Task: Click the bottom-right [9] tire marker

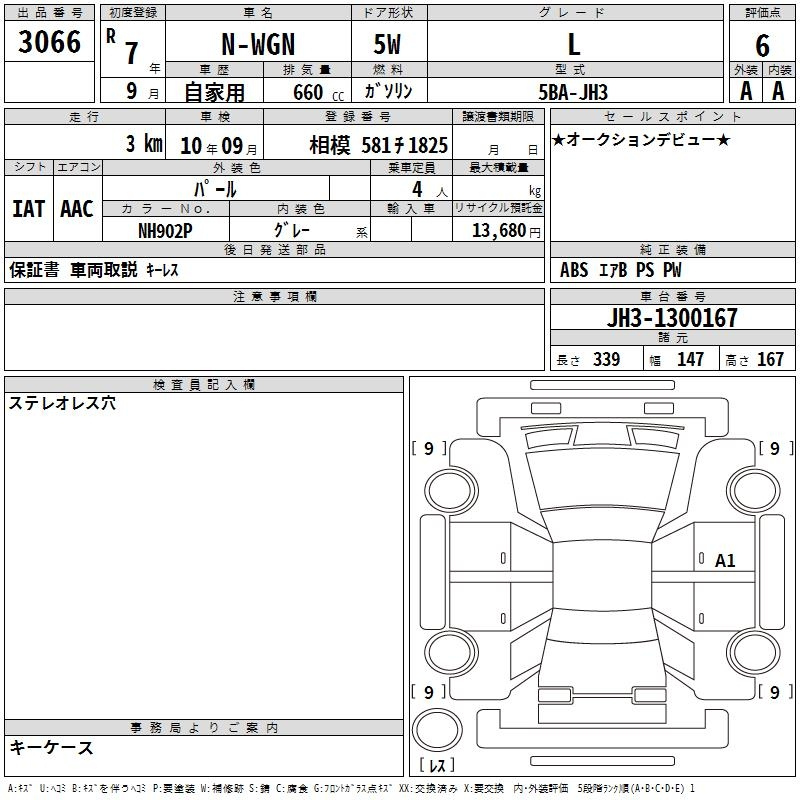Action: [775, 692]
